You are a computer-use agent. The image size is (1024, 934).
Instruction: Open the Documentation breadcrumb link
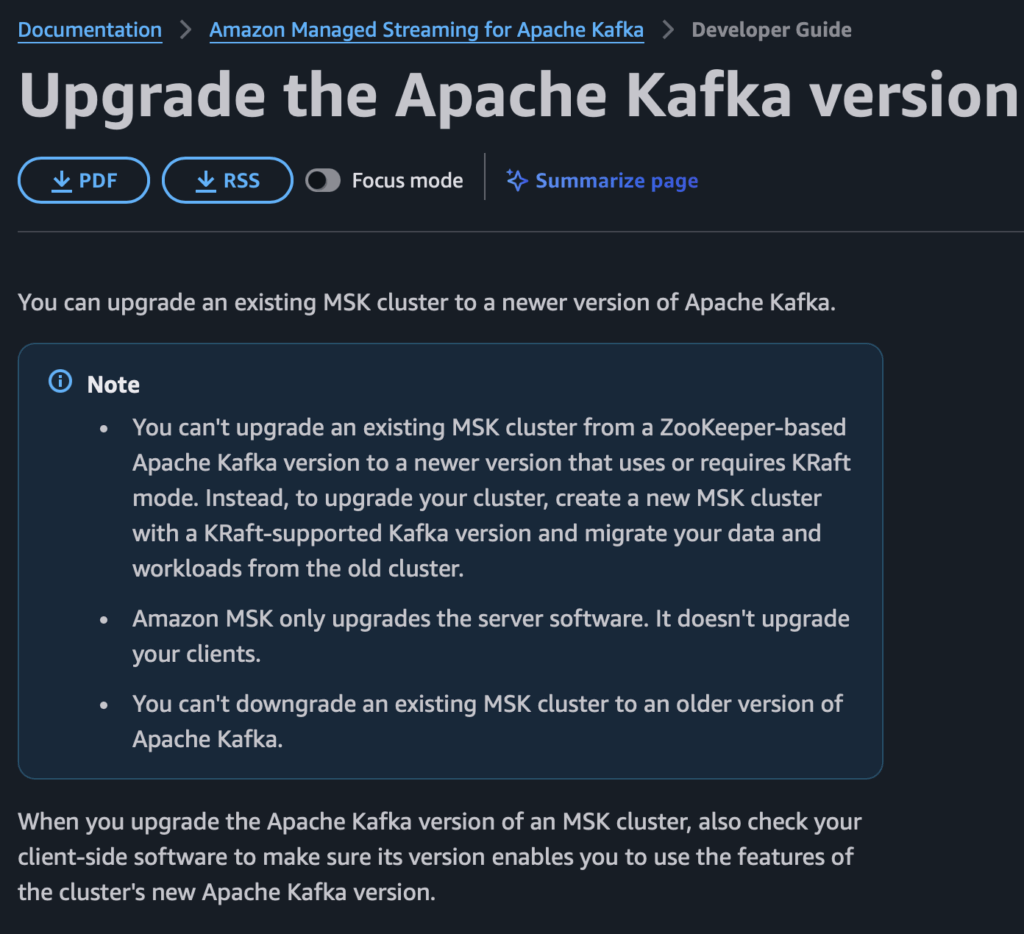(x=89, y=29)
